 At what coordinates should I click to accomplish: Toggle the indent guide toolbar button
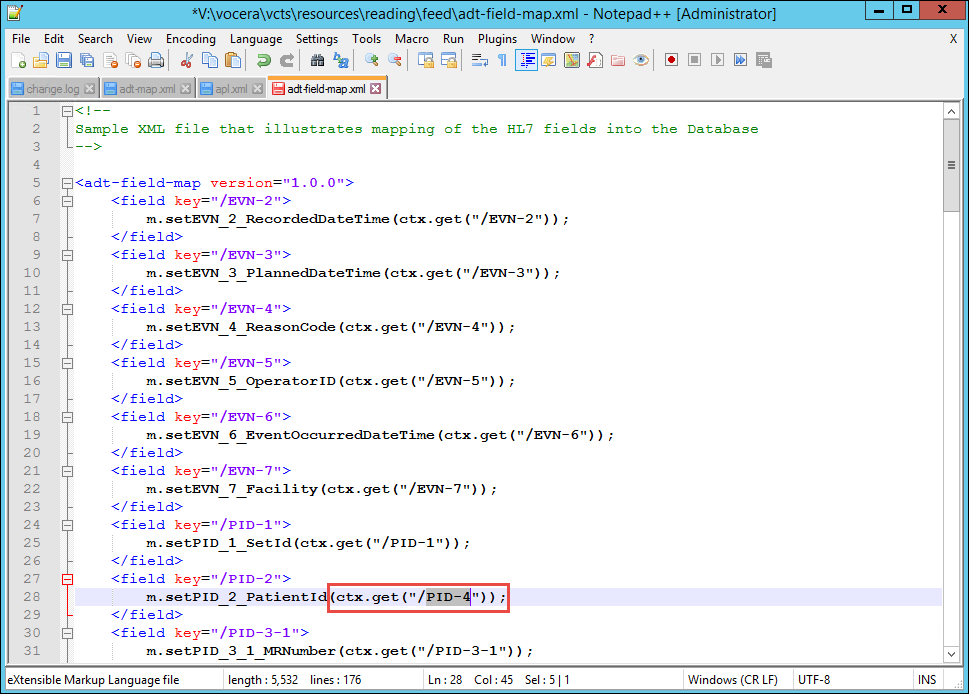point(526,61)
